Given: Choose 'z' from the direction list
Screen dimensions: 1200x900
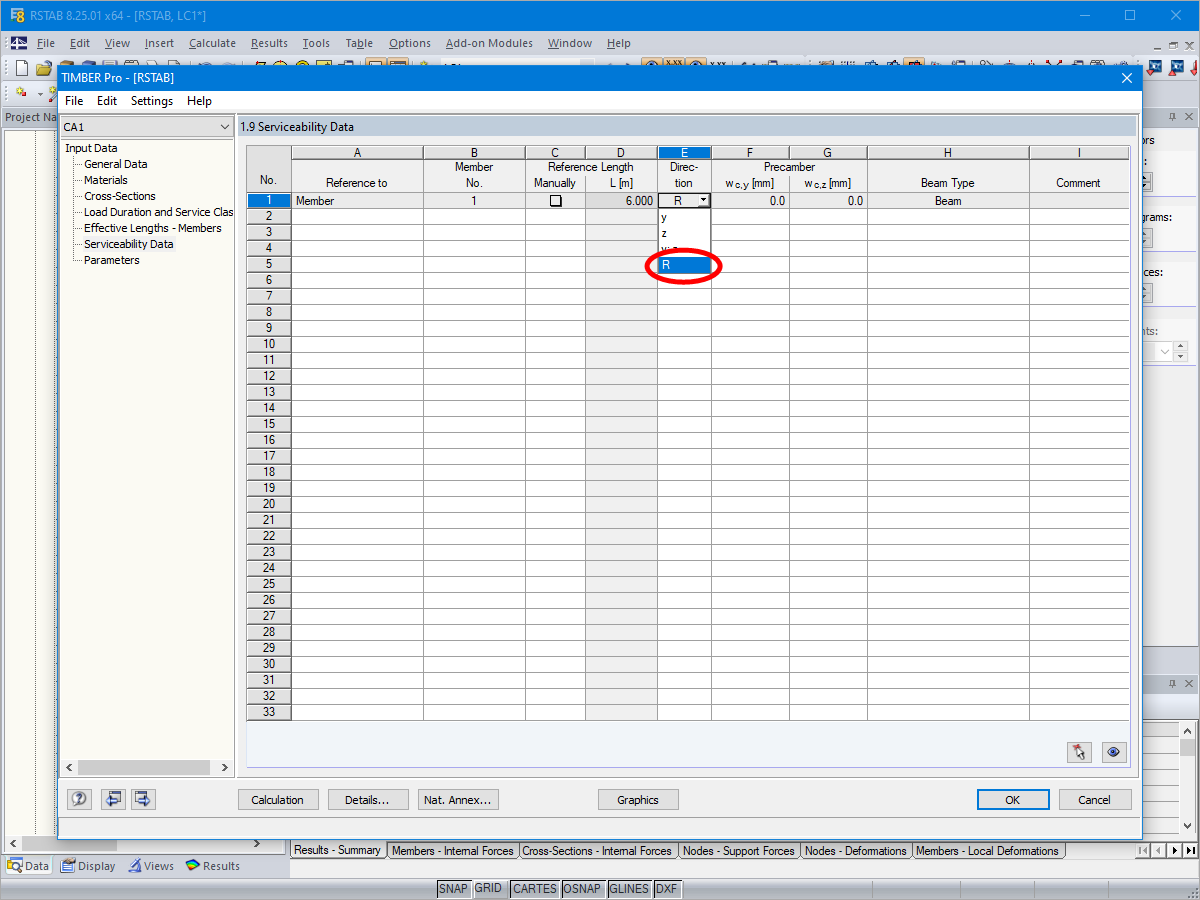Looking at the screenshot, I should (x=684, y=233).
